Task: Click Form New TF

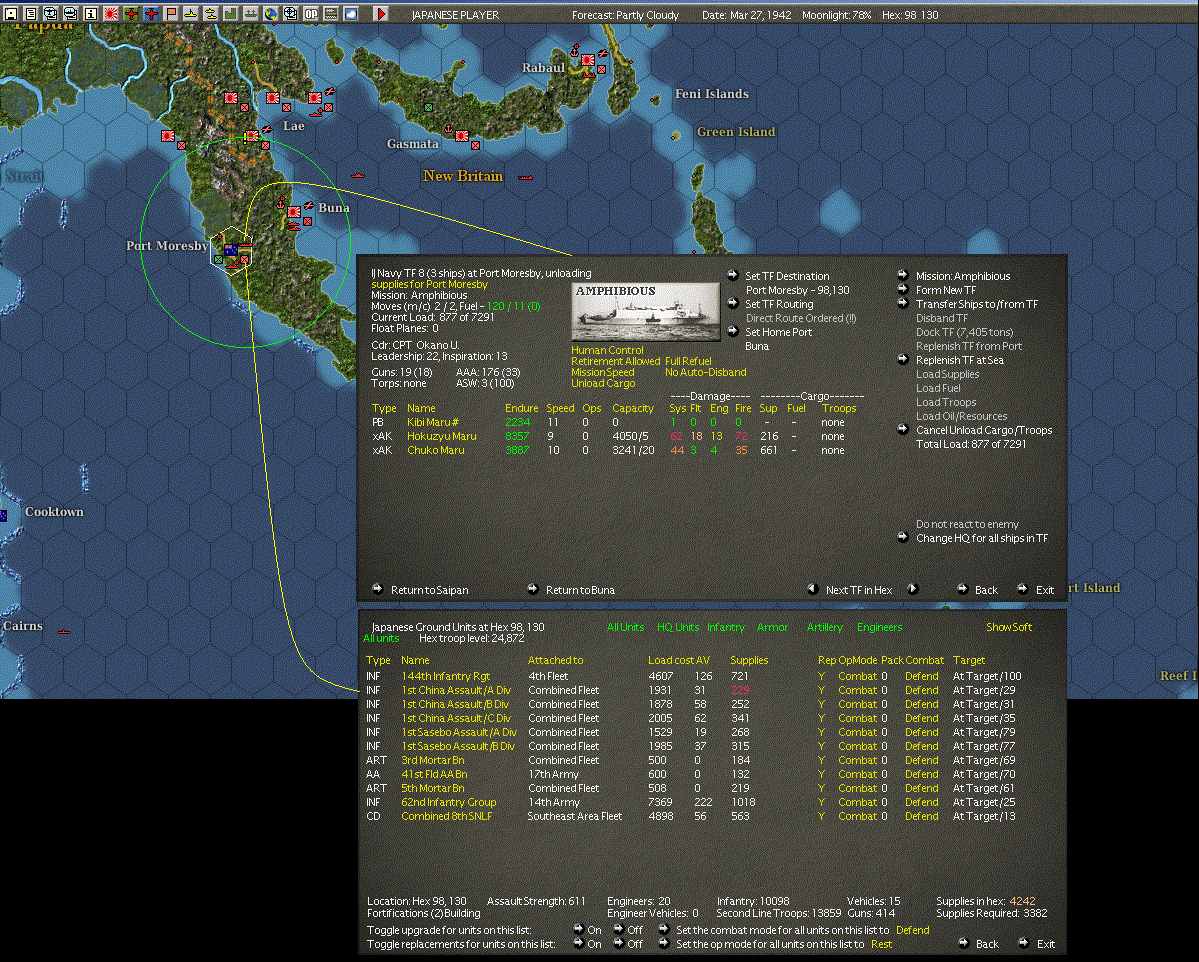Action: (946, 290)
